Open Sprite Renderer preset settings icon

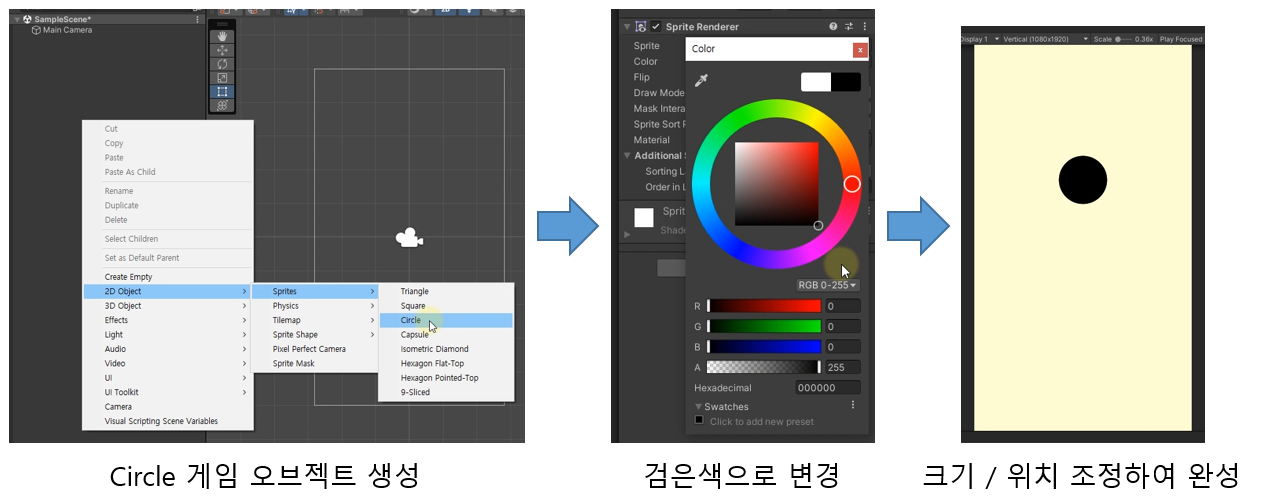coord(849,27)
